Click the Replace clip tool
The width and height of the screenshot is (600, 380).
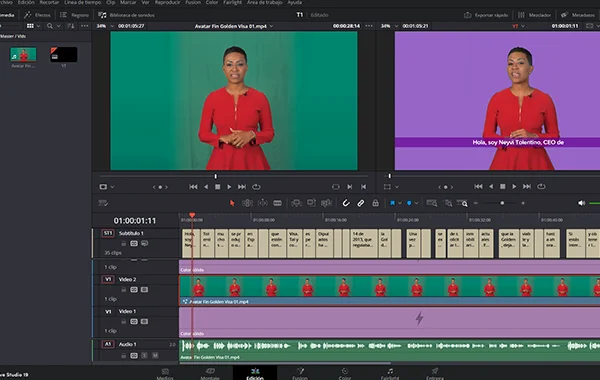click(x=326, y=203)
